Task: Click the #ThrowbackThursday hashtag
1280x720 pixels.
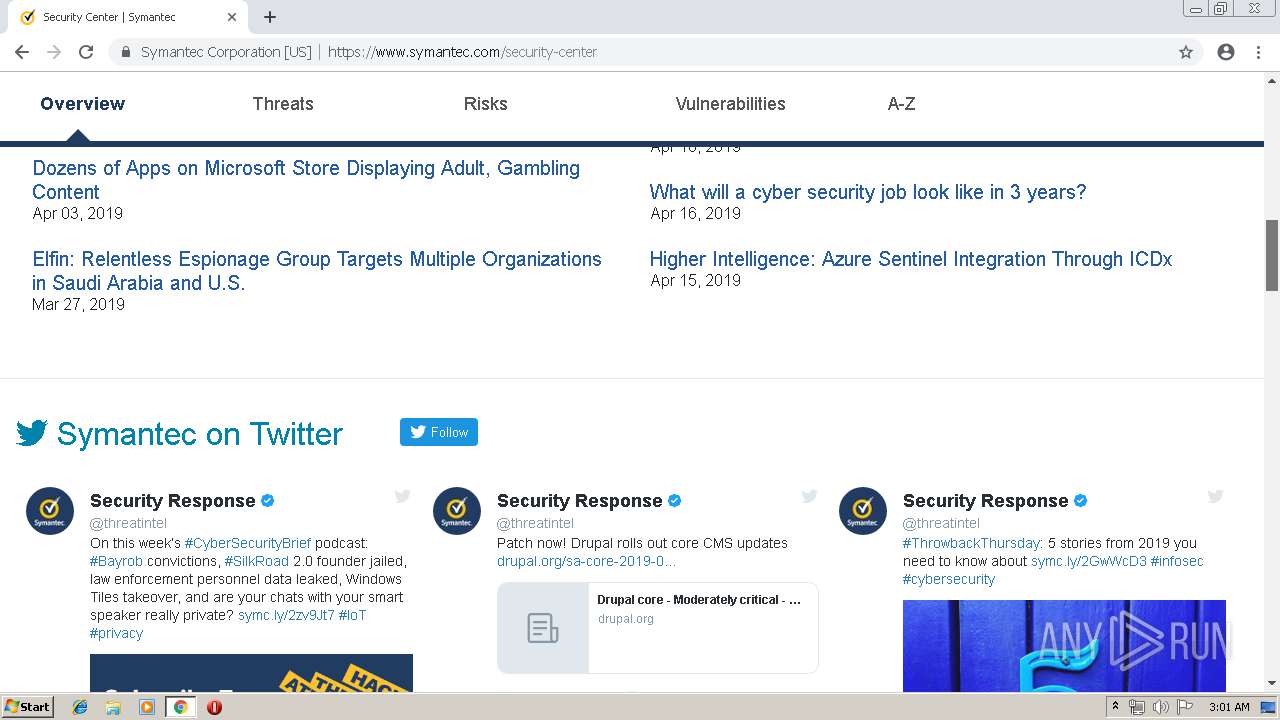Action: pos(972,543)
